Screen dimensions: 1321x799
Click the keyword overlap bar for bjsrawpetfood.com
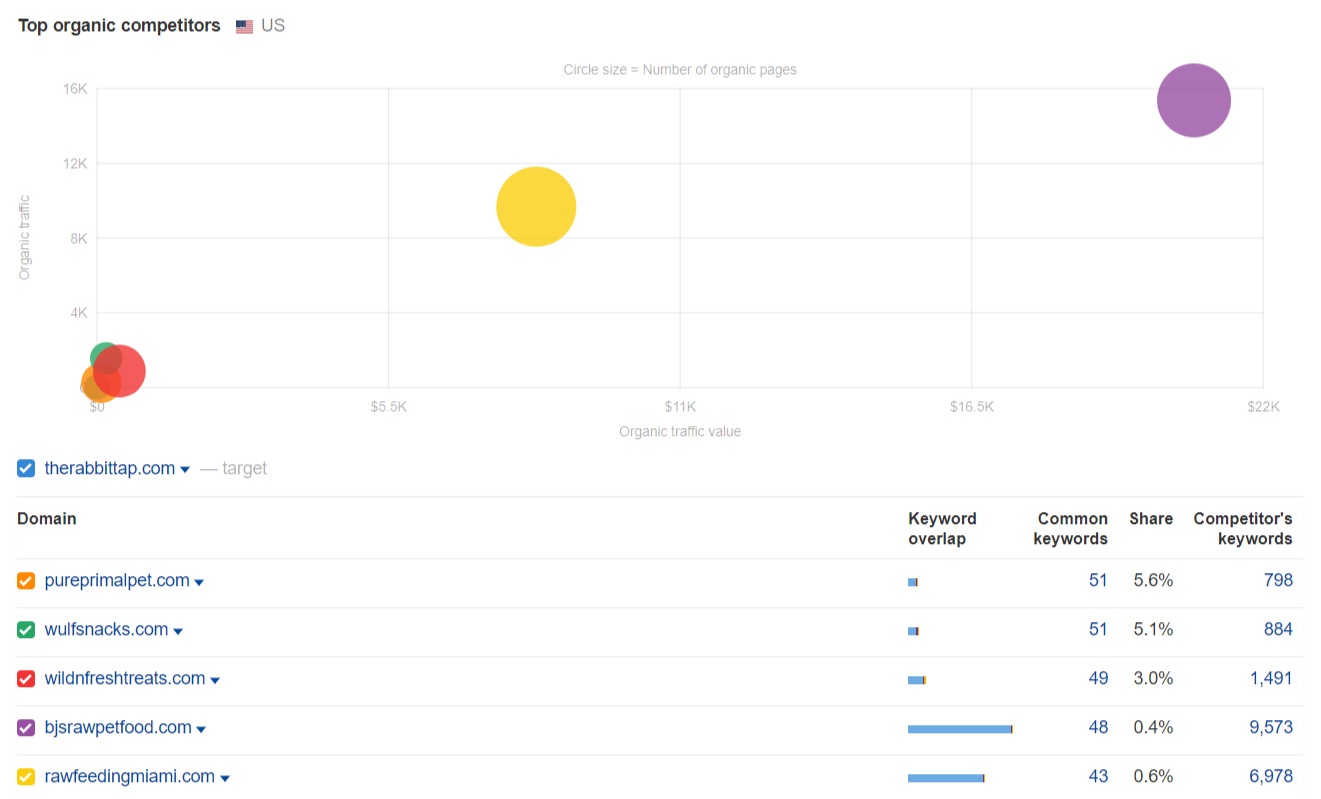[x=960, y=729]
